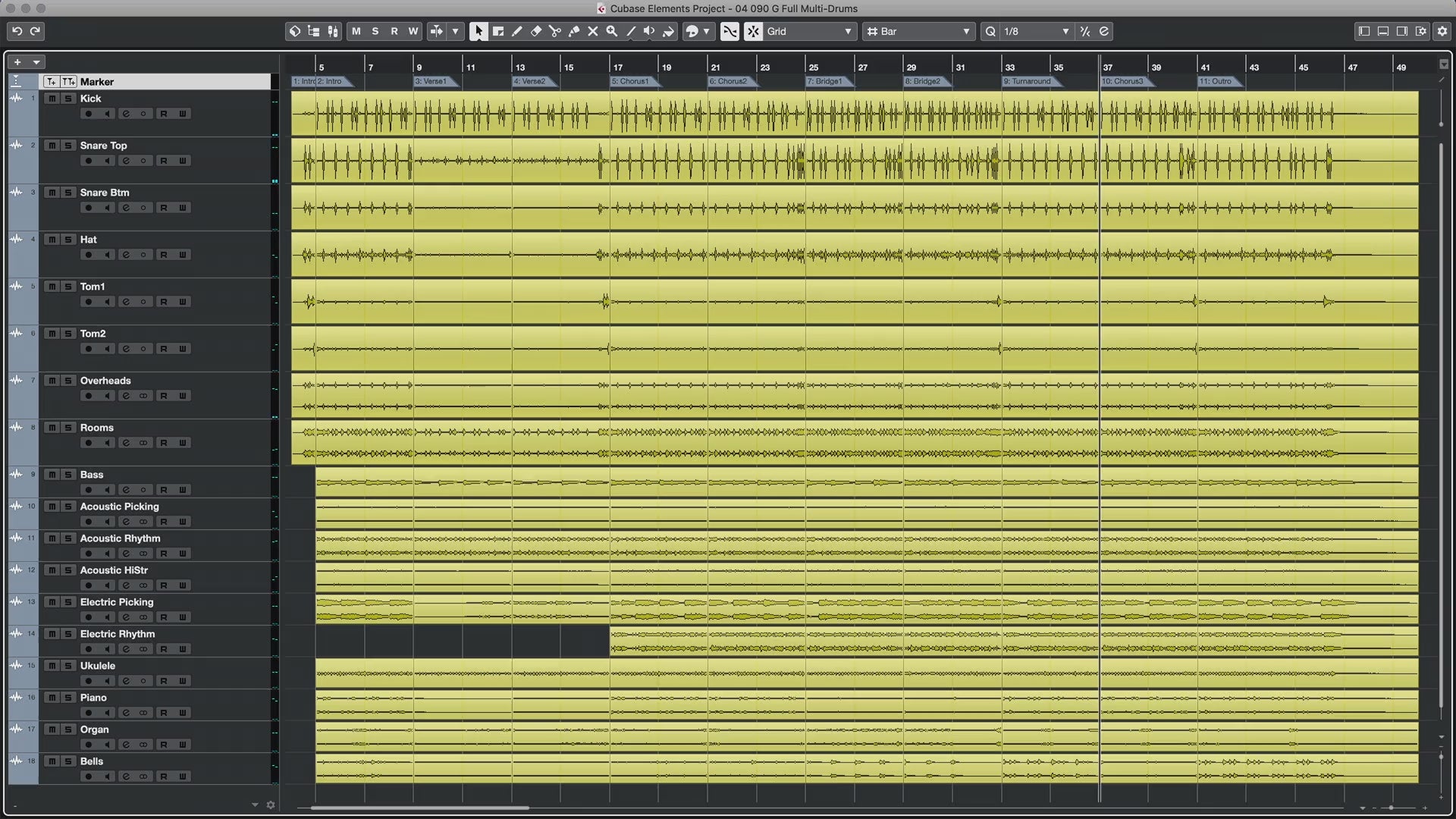Select the Range Selection tool
The width and height of the screenshot is (1456, 819).
pyautogui.click(x=498, y=31)
